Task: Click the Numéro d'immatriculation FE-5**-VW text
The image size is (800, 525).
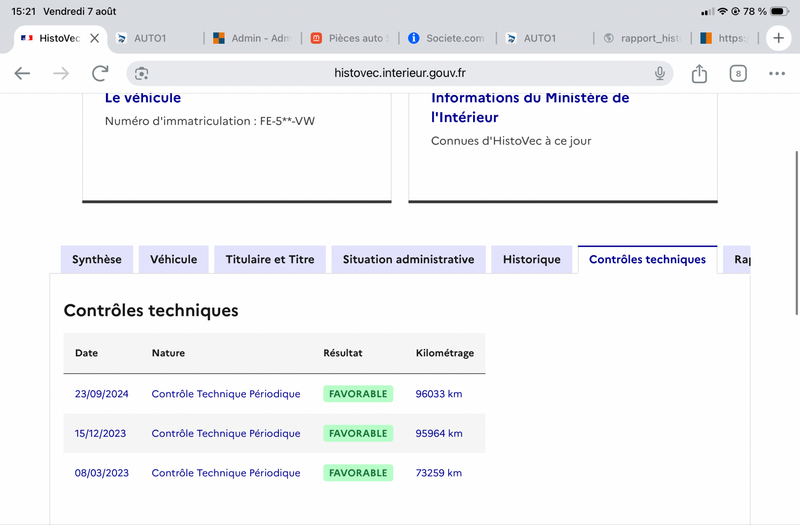Action: point(210,121)
